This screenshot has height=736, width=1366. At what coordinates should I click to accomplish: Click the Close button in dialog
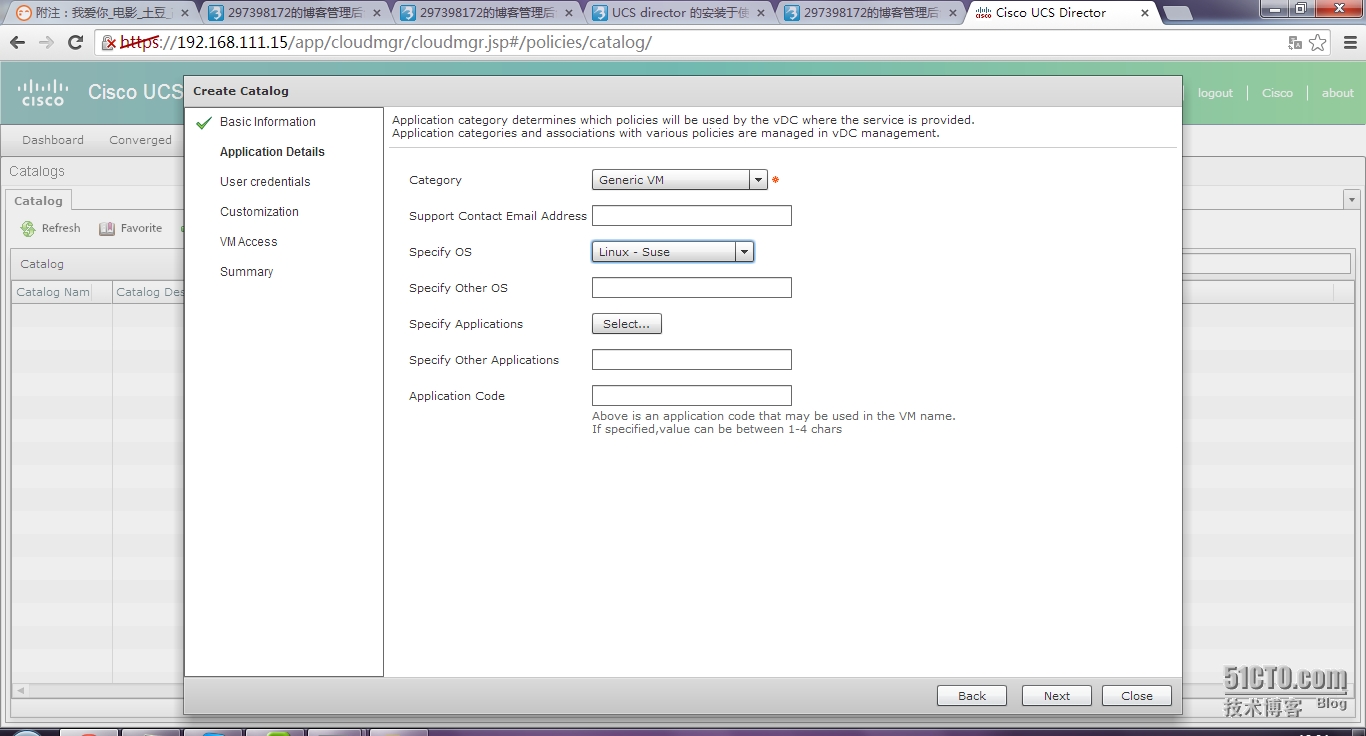pyautogui.click(x=1137, y=696)
